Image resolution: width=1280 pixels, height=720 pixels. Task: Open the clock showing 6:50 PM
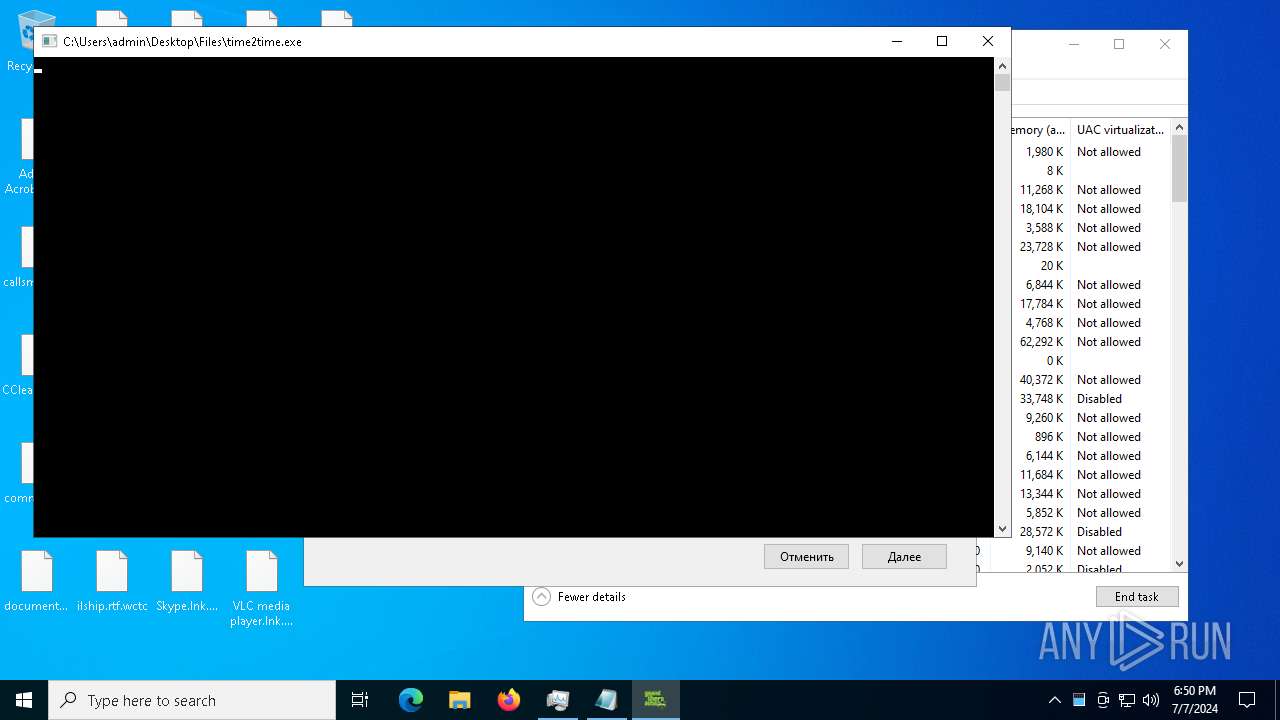pos(1194,700)
